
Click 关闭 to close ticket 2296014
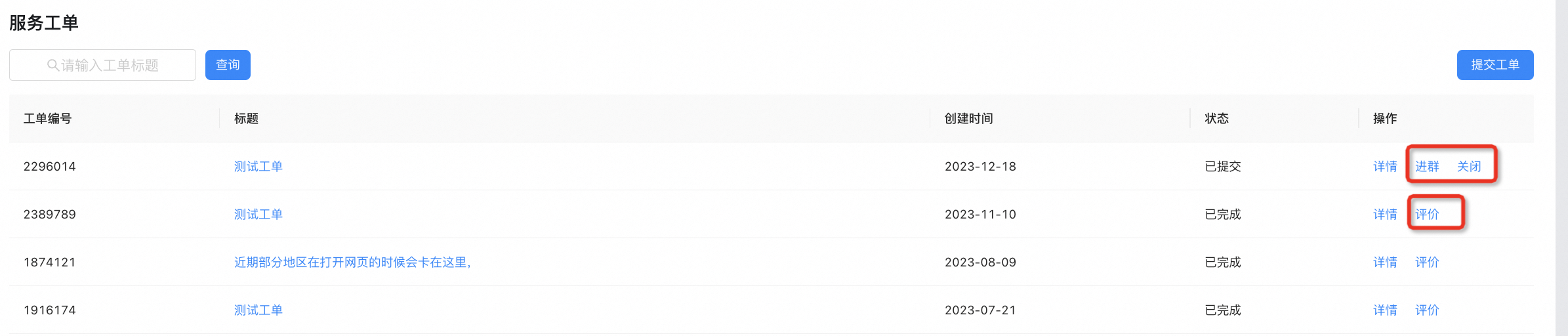pos(1469,167)
